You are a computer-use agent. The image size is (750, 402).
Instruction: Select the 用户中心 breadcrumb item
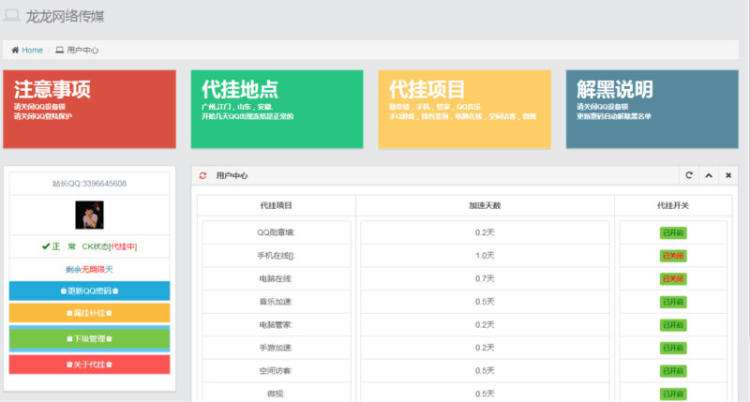(83, 49)
